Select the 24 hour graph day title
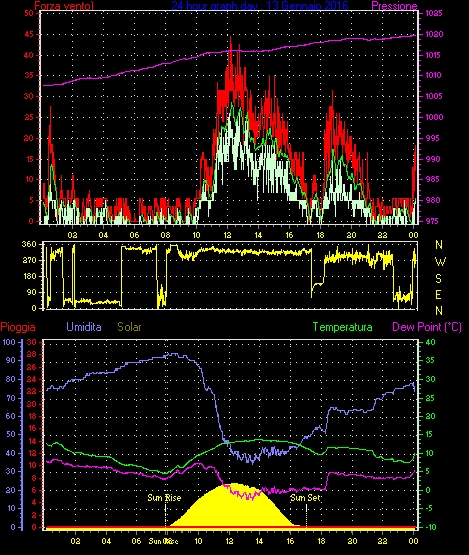The width and height of the screenshot is (469, 555). (x=260, y=5)
